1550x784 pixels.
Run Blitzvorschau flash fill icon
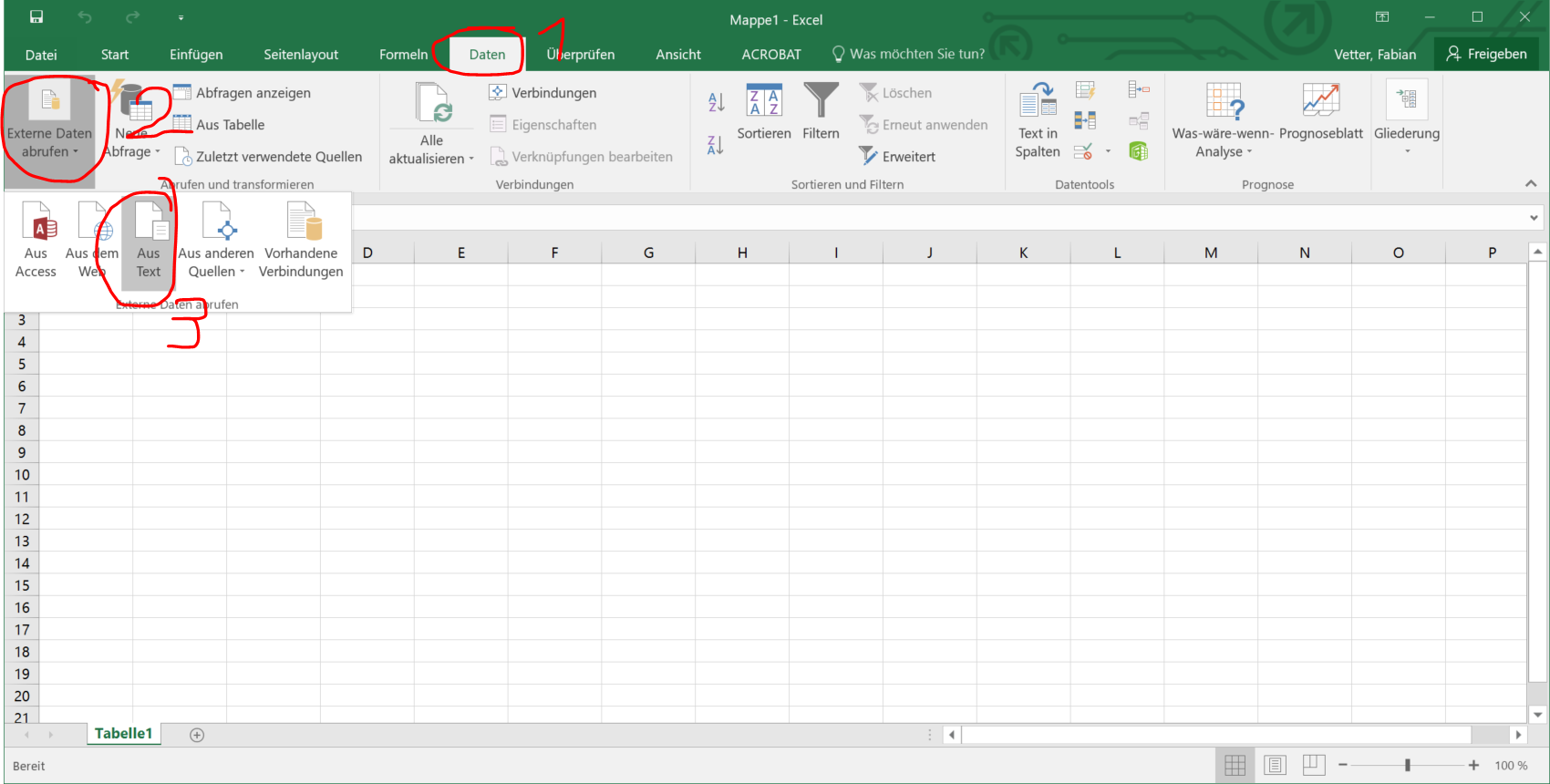coord(1085,90)
